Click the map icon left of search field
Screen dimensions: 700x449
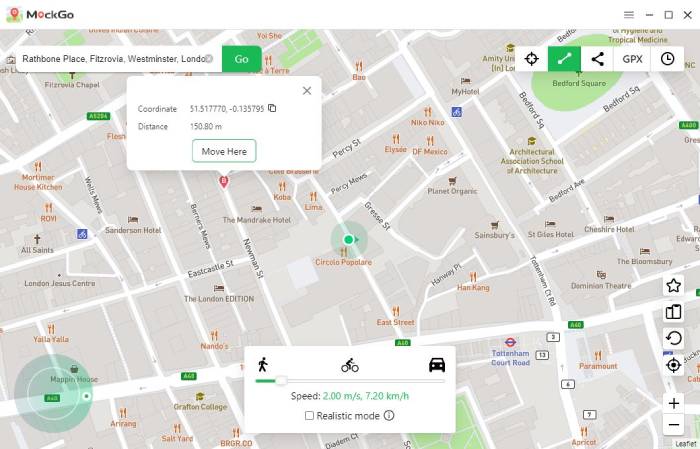click(11, 59)
